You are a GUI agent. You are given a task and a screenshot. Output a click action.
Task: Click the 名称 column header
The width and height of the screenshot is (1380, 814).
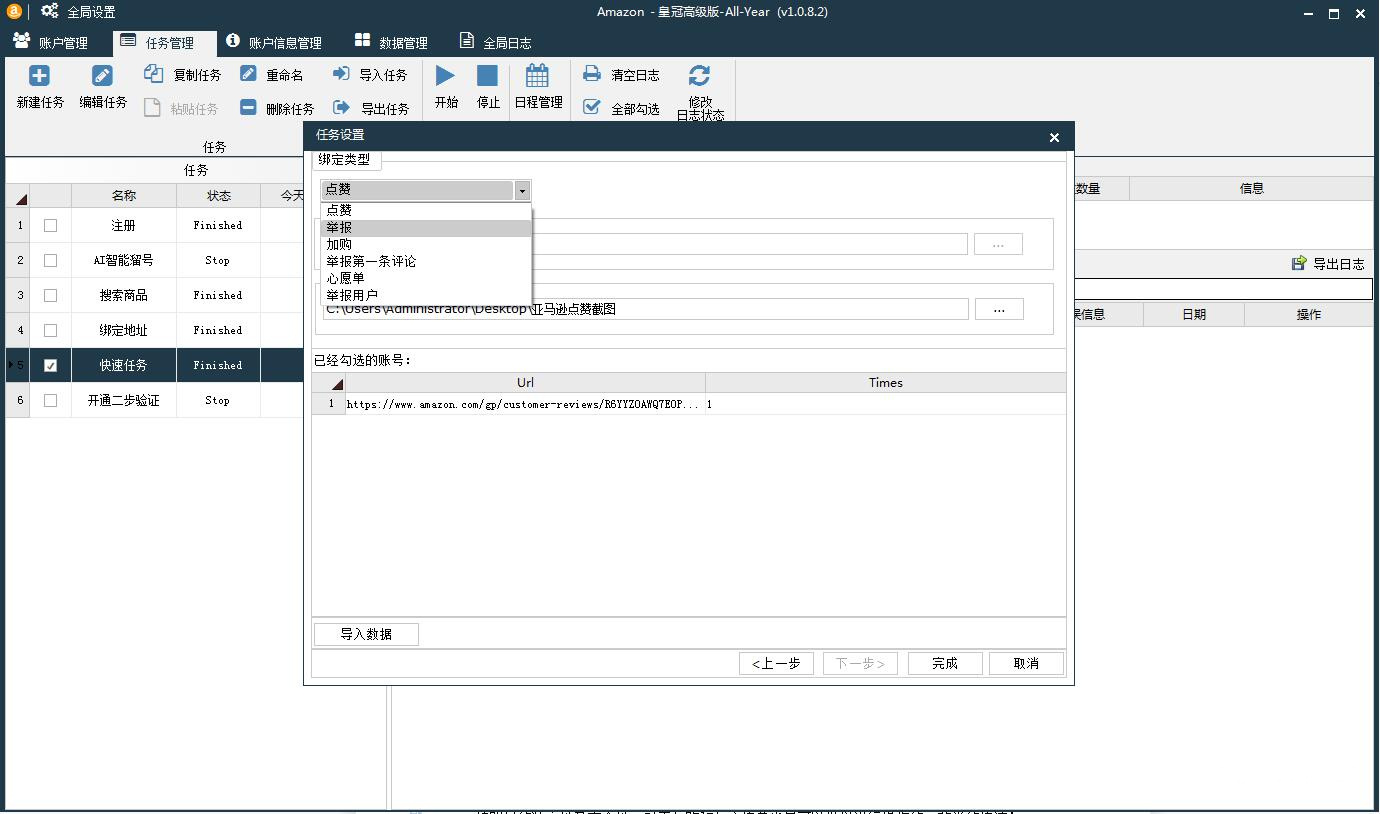(124, 196)
